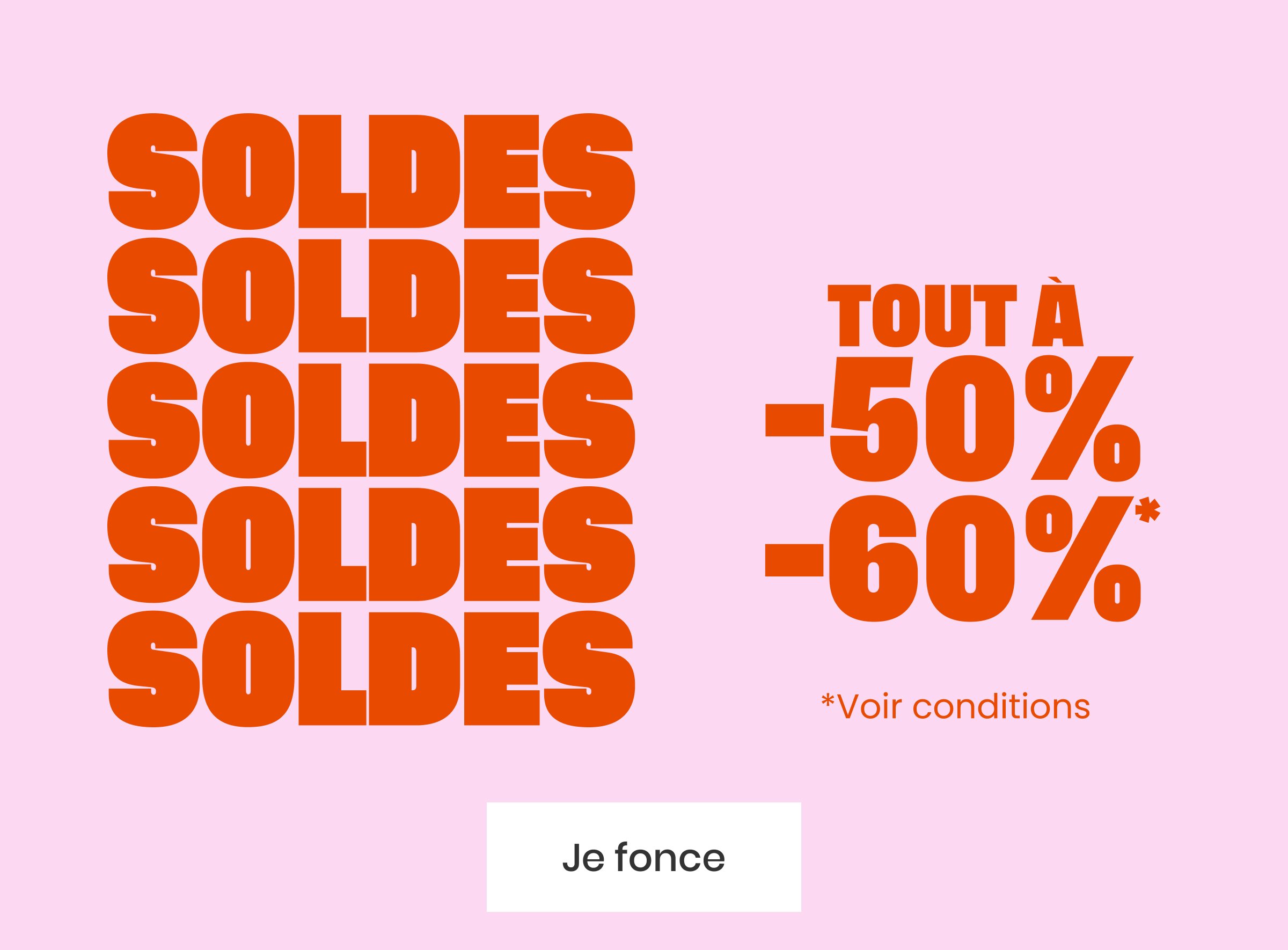Click the bottom SOLDES headline row

click(x=371, y=668)
